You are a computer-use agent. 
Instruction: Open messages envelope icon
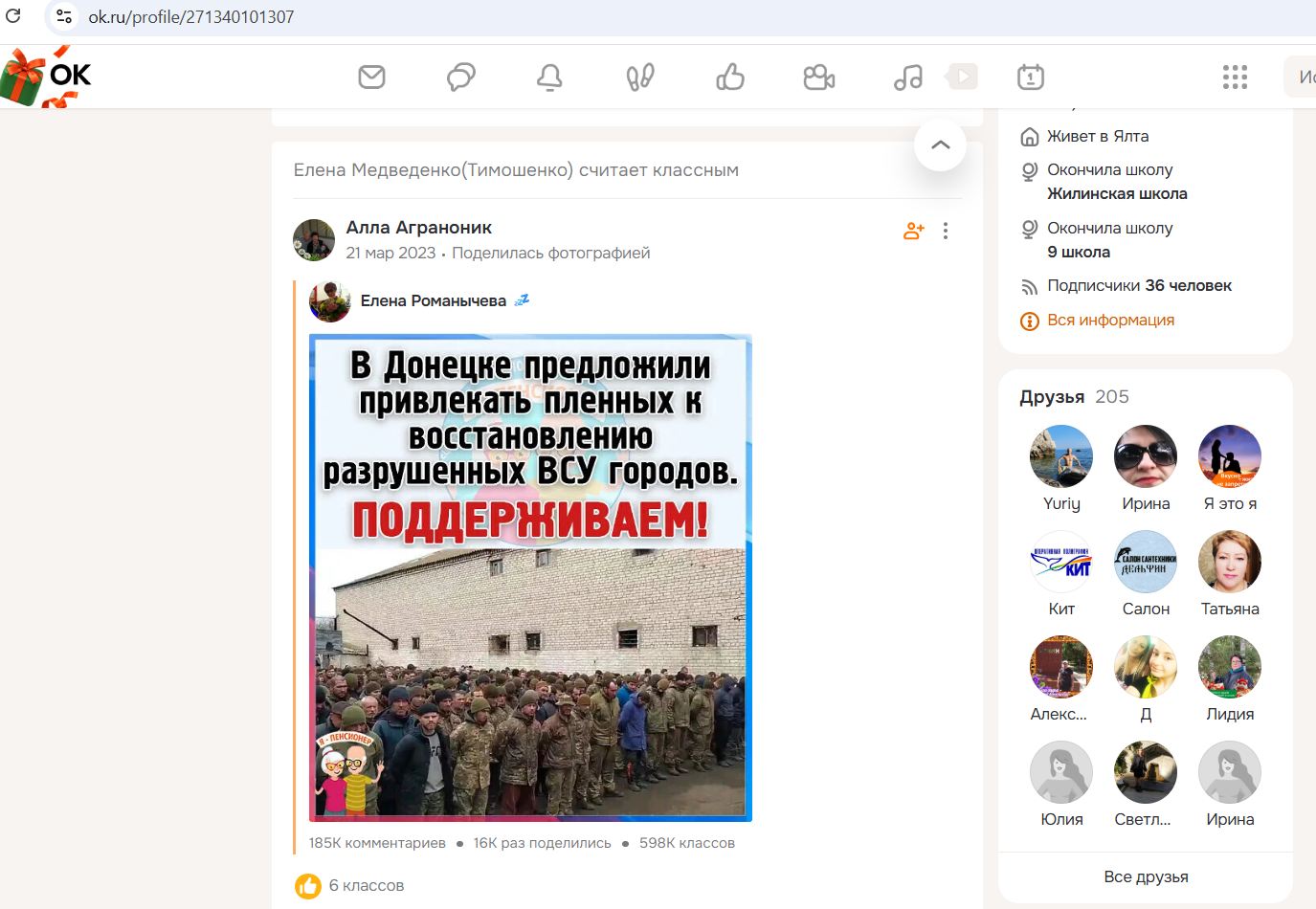pyautogui.click(x=371, y=77)
